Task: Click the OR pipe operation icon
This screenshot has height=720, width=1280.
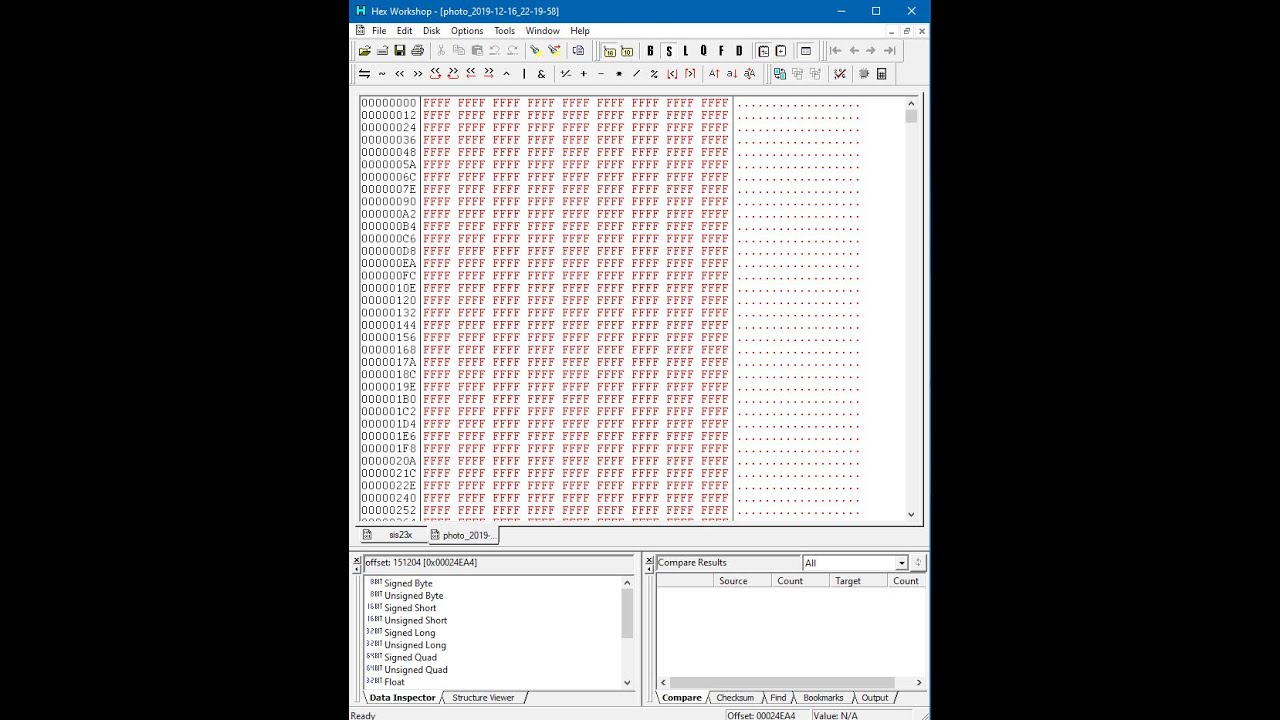Action: [524, 74]
